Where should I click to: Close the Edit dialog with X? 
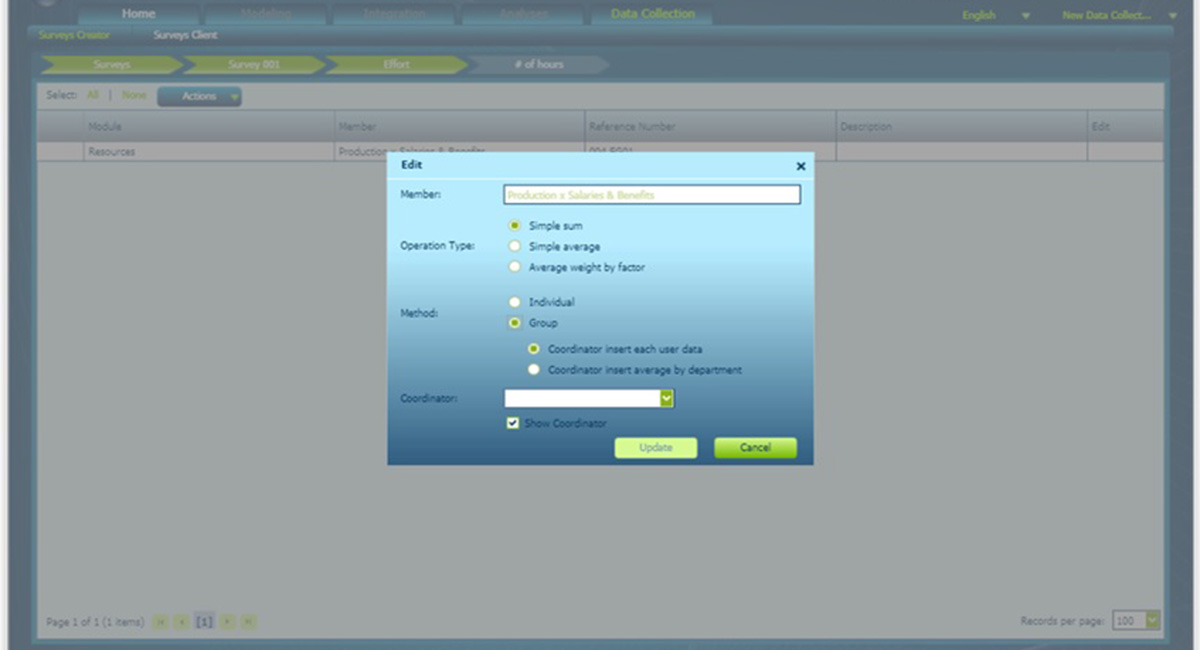coord(800,167)
